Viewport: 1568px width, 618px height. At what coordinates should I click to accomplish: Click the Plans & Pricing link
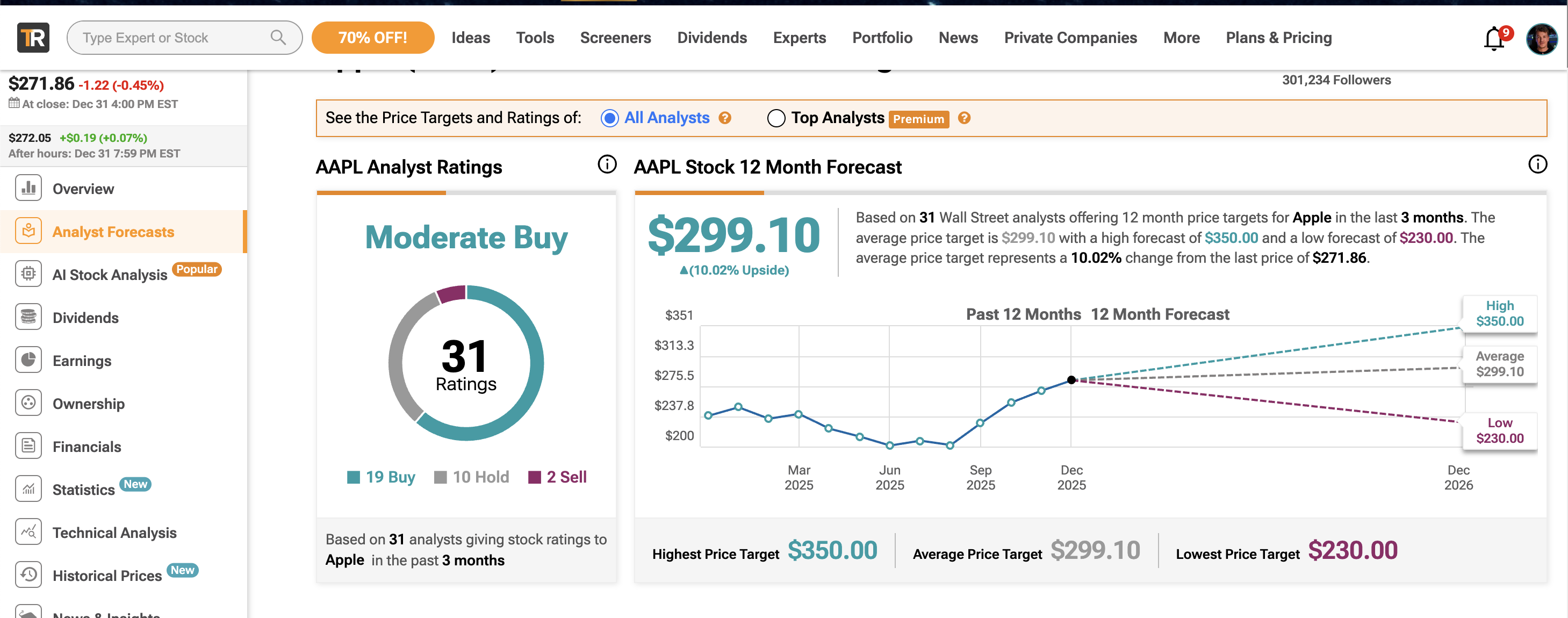(x=1278, y=38)
